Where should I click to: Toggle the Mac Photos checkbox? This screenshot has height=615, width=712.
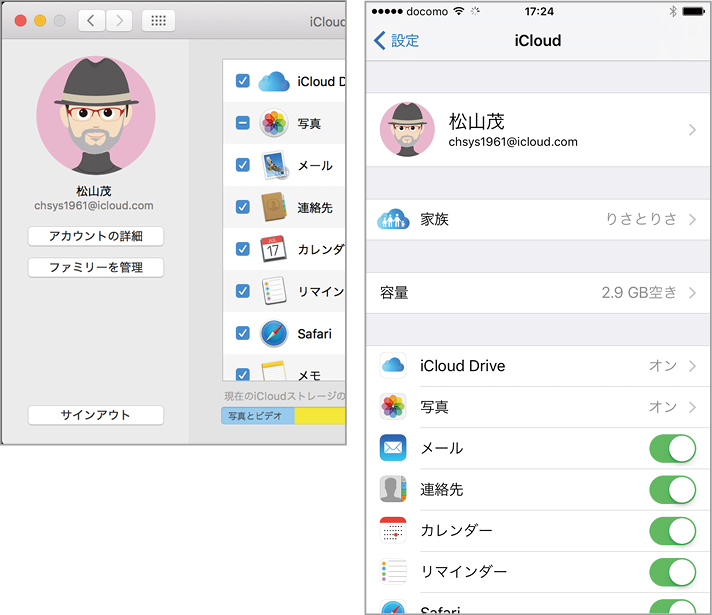pos(242,123)
